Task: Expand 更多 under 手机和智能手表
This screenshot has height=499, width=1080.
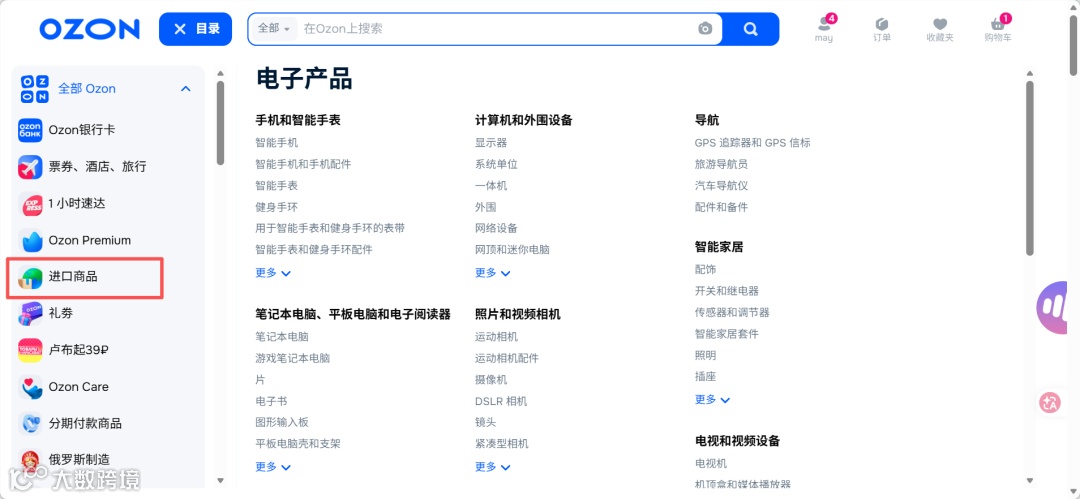Action: coord(273,273)
